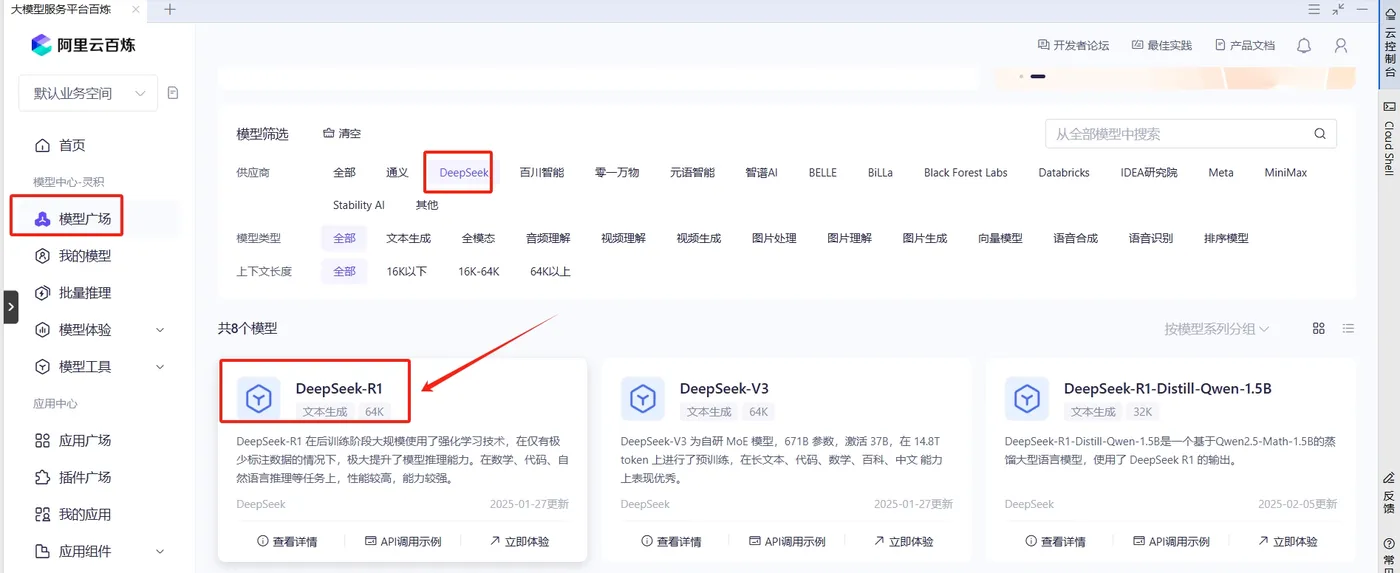Image resolution: width=1400 pixels, height=573 pixels.
Task: Select 语音识别 model type filter
Action: [1151, 238]
